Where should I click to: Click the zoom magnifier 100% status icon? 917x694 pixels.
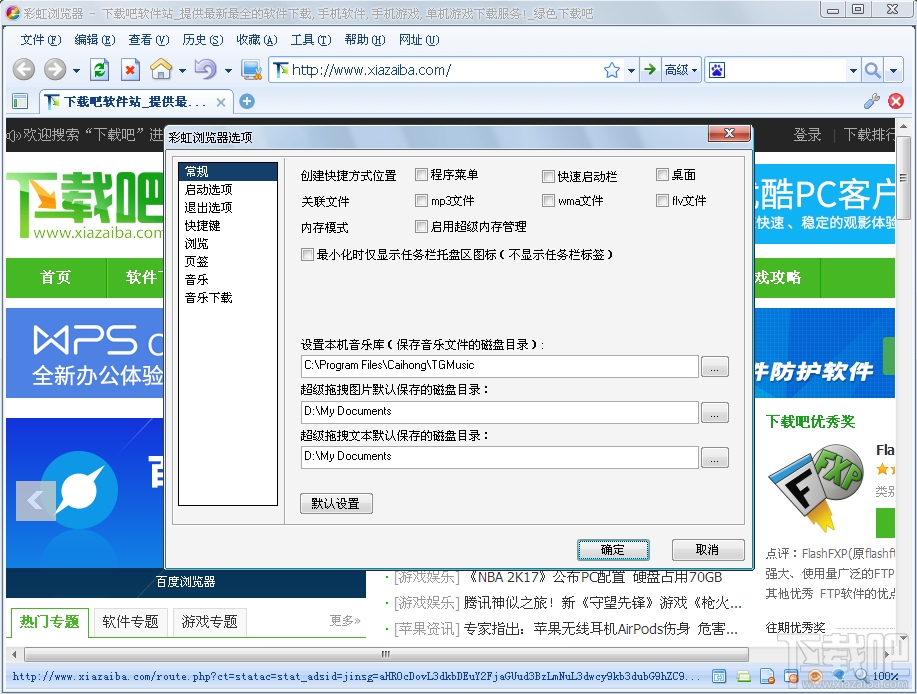click(861, 676)
